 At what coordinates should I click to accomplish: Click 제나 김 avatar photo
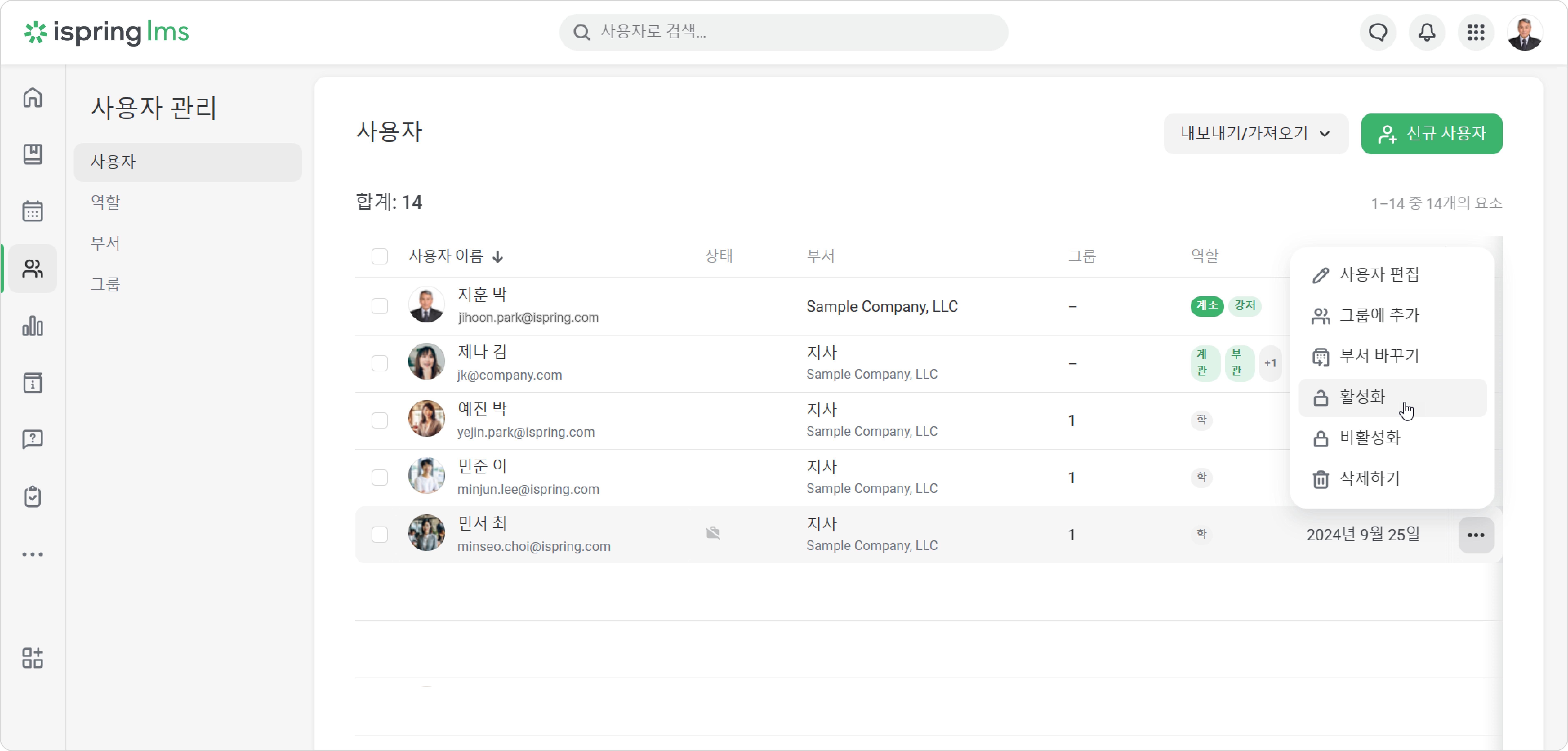tap(427, 361)
